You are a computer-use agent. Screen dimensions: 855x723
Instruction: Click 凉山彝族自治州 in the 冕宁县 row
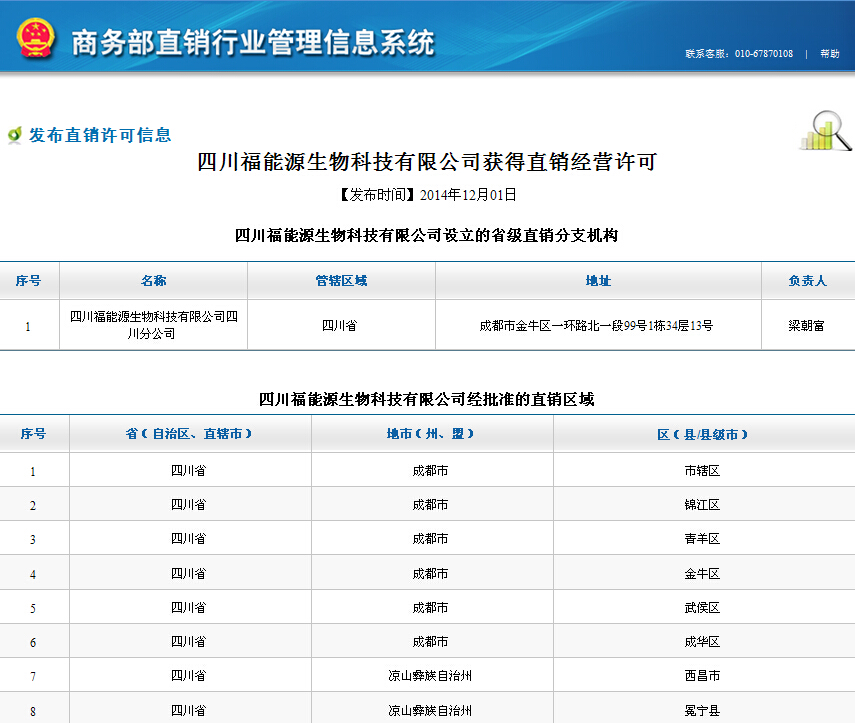pos(430,710)
